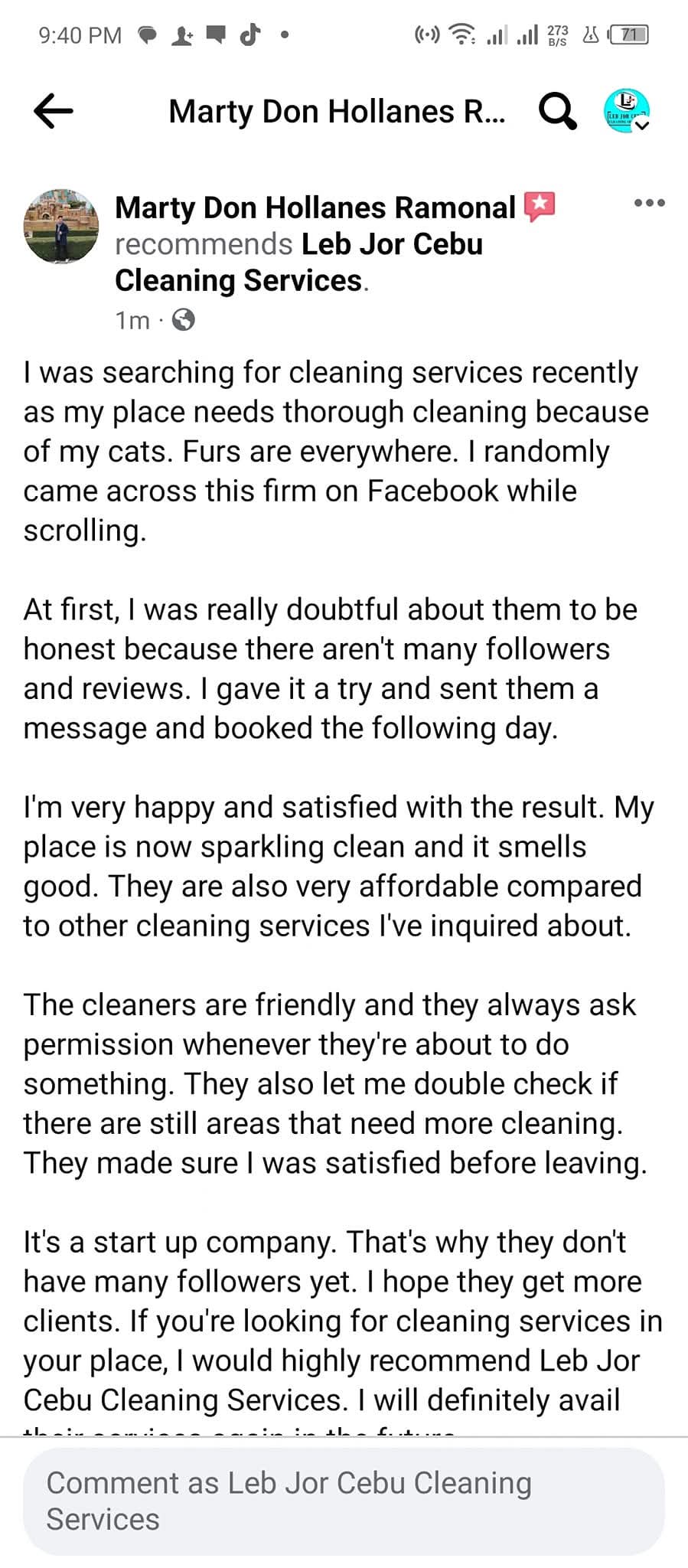
Task: Tap the globe public audience icon
Action: coord(184,319)
